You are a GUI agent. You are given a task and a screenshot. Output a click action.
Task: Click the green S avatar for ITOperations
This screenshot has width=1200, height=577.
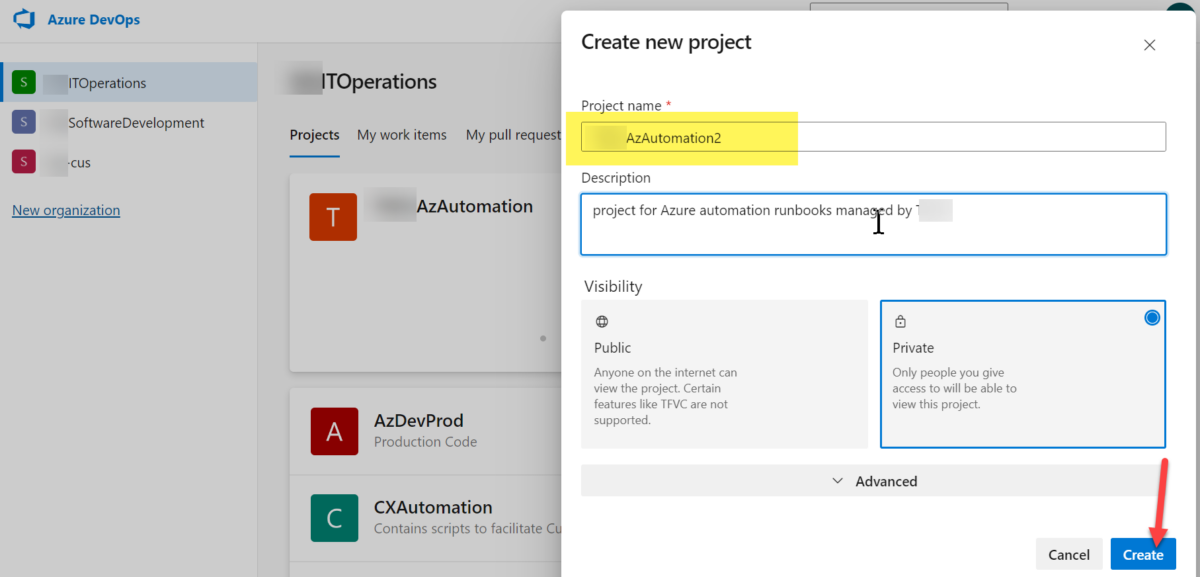pyautogui.click(x=24, y=82)
